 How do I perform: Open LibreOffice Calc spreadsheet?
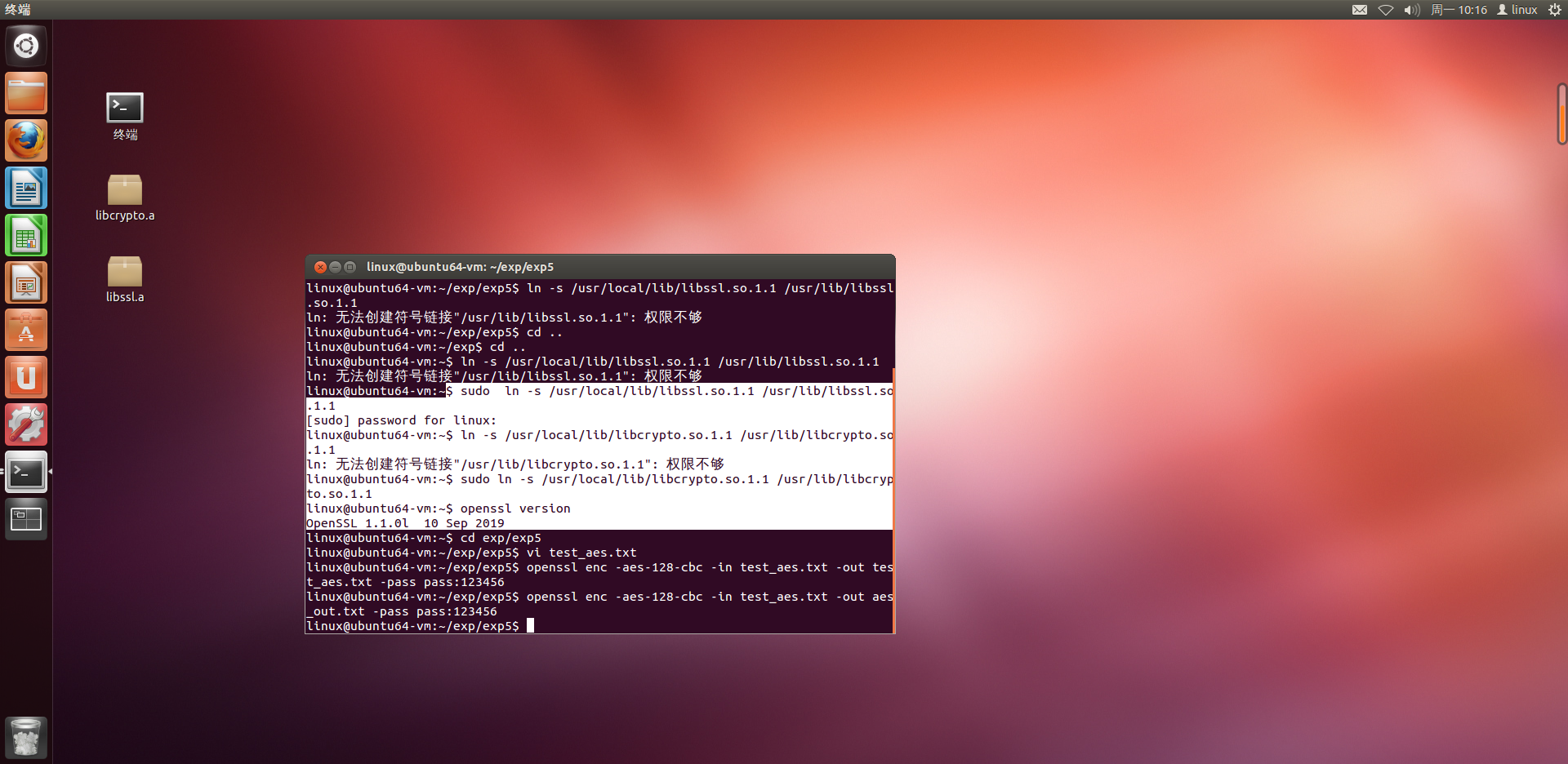click(x=26, y=235)
